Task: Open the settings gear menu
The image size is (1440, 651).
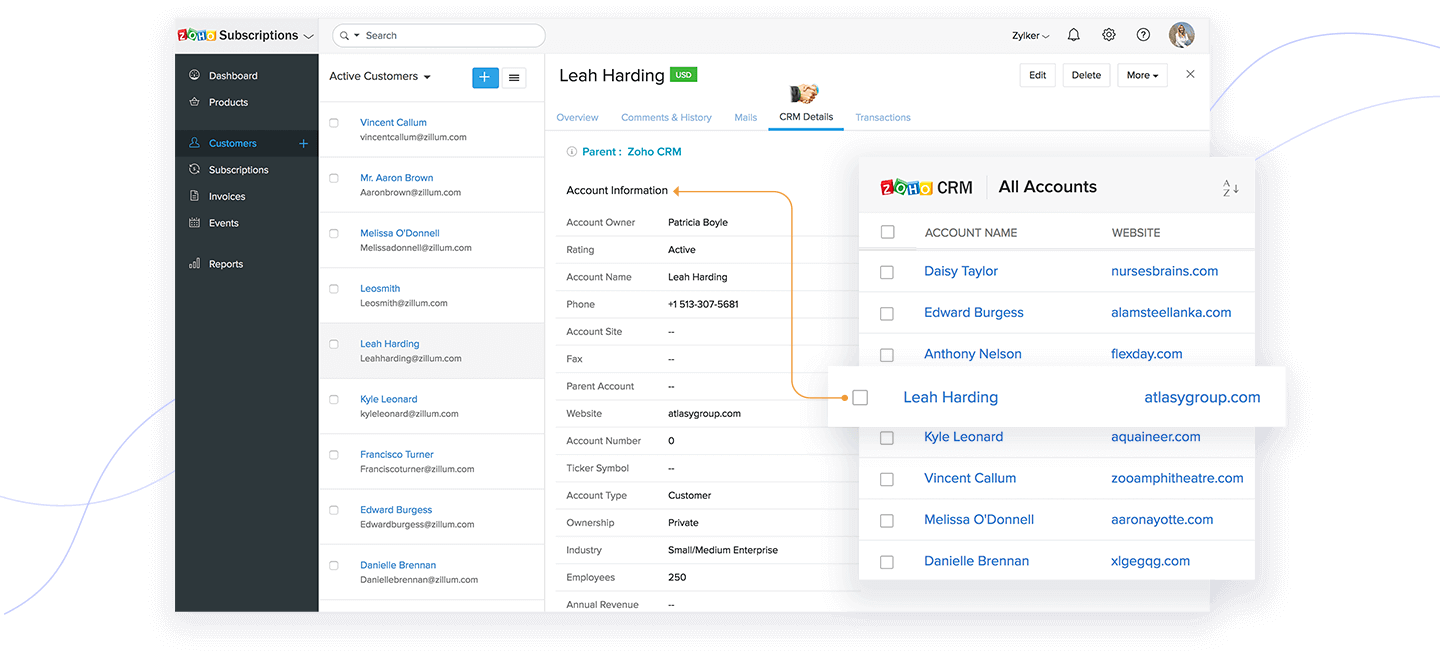Action: point(1108,34)
